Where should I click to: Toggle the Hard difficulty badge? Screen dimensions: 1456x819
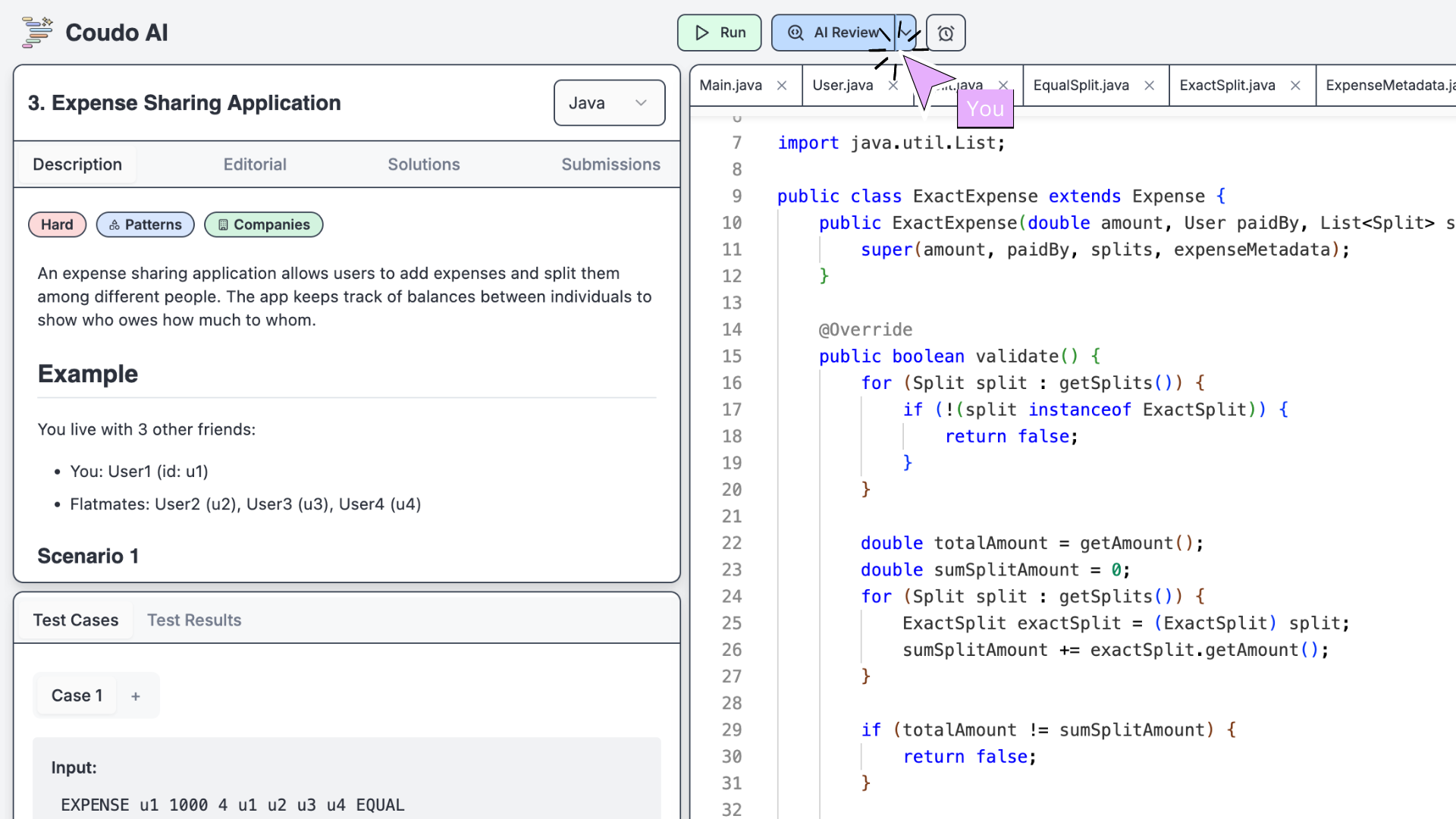[x=57, y=224]
